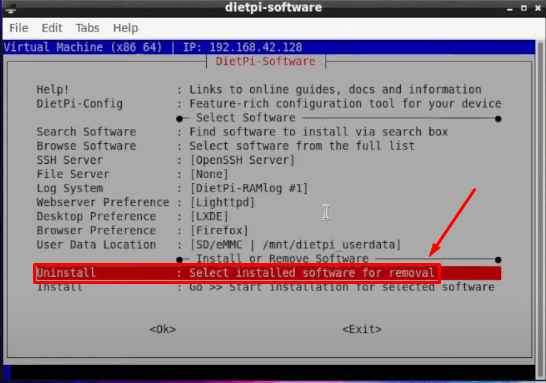Close the dietpi-software window
The width and height of the screenshot is (546, 383).
tap(538, 8)
